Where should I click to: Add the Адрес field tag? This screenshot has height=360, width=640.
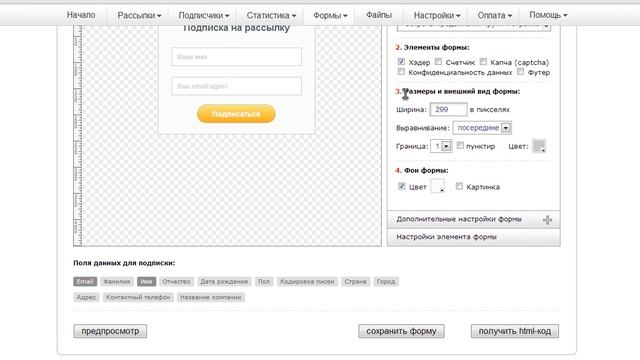[x=87, y=298]
